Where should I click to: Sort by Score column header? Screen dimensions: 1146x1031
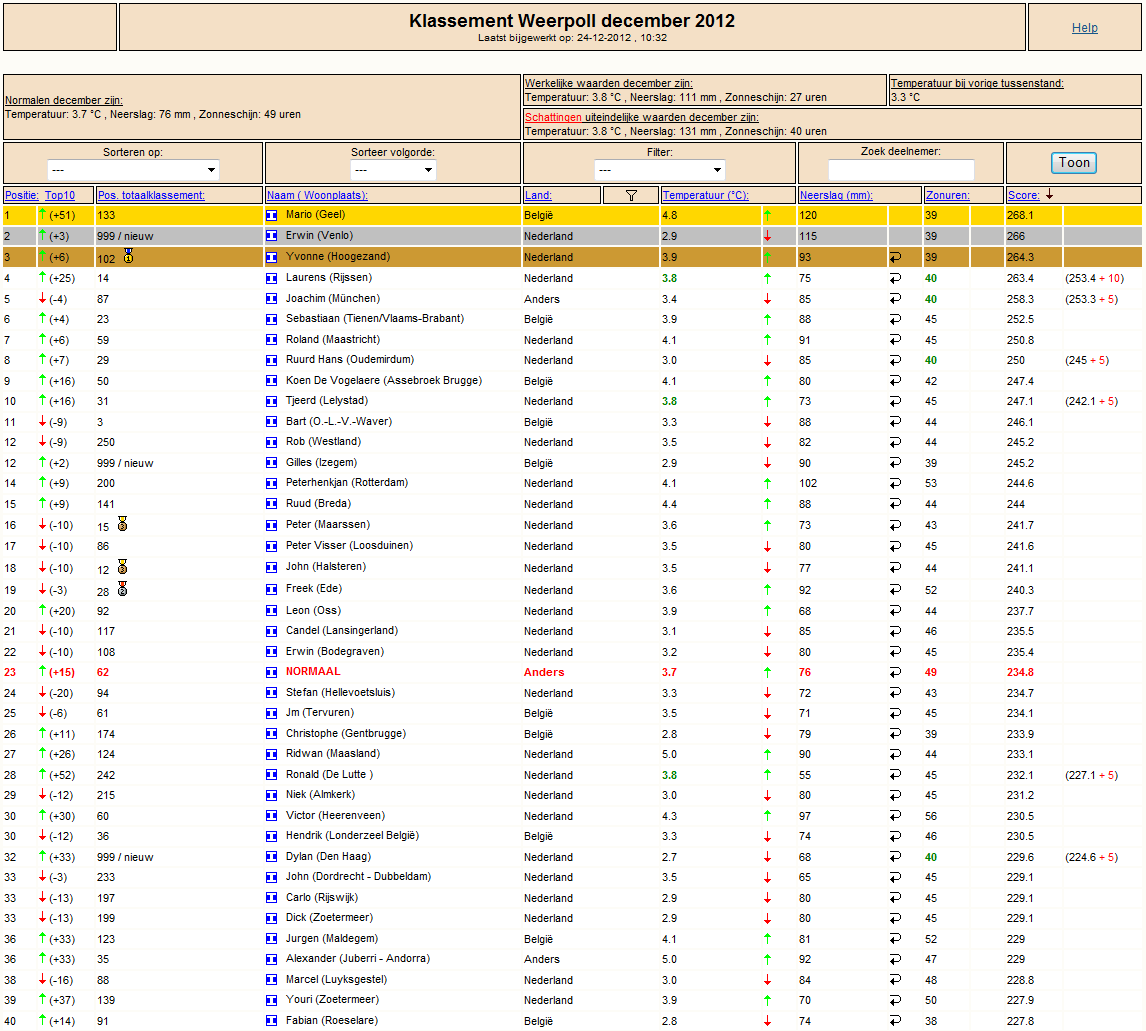click(1023, 195)
